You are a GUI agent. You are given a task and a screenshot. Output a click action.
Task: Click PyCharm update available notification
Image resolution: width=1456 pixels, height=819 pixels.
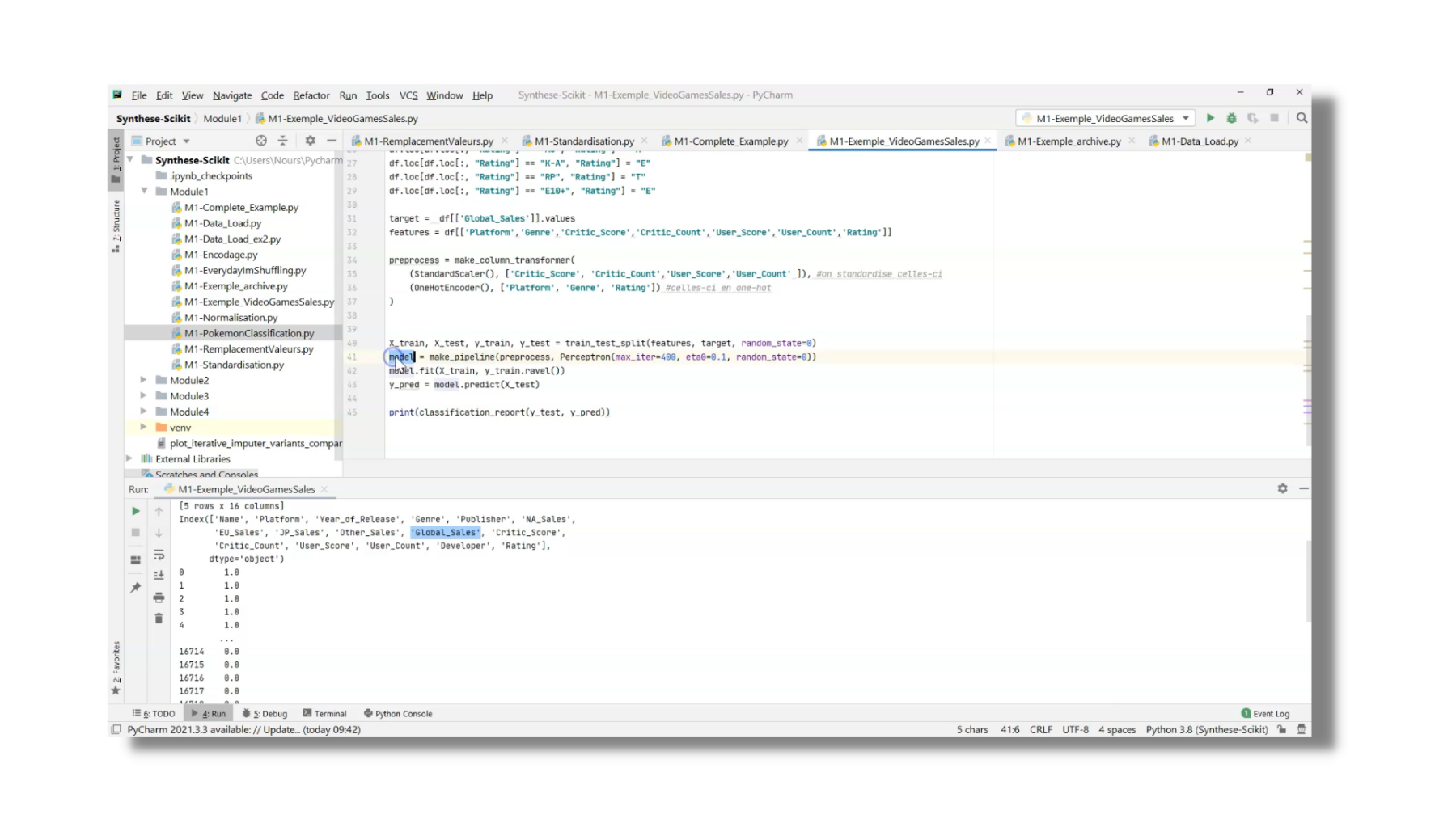click(x=243, y=729)
